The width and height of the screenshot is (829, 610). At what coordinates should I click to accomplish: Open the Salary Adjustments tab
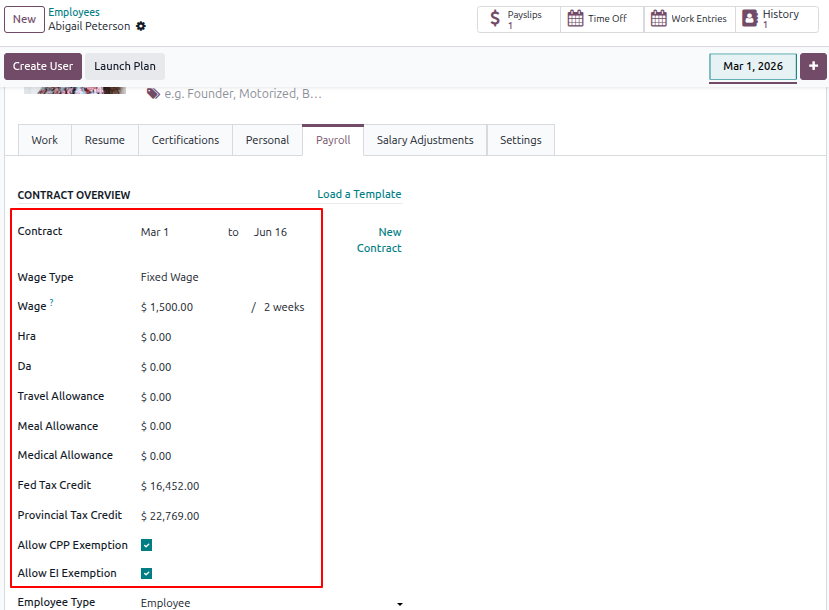425,140
